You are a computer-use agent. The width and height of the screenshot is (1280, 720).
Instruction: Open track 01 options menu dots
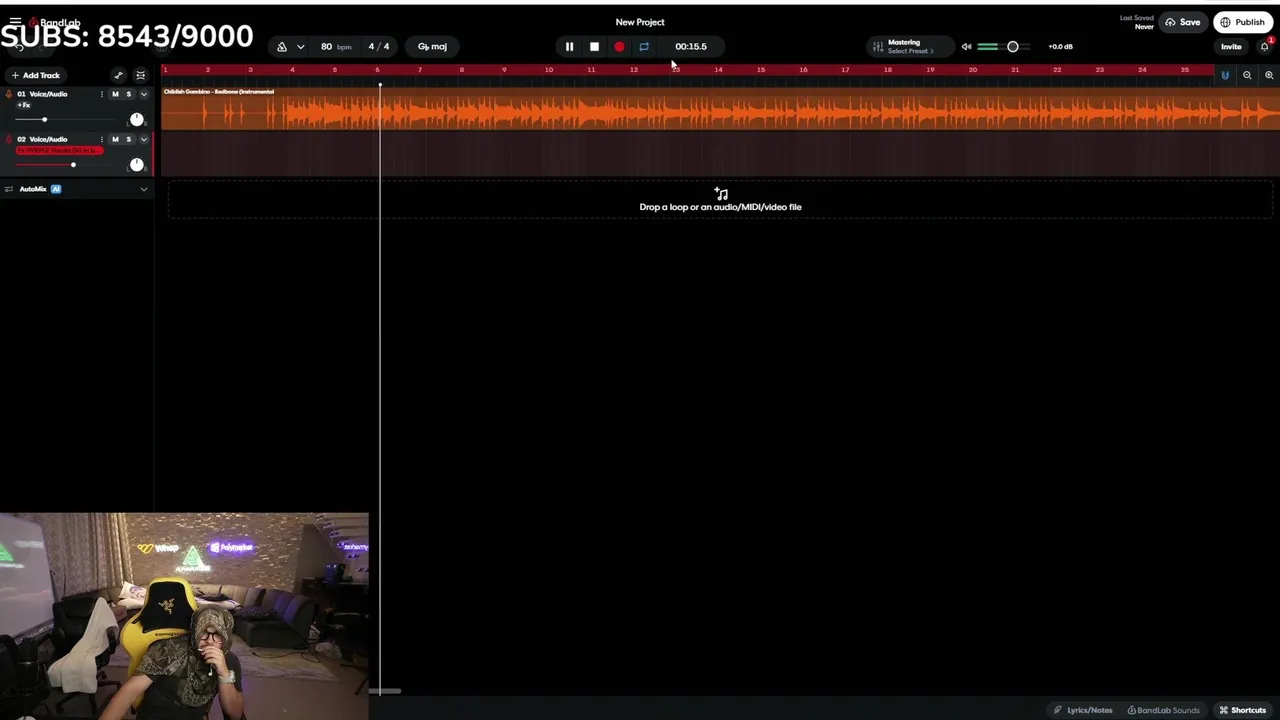[x=101, y=94]
